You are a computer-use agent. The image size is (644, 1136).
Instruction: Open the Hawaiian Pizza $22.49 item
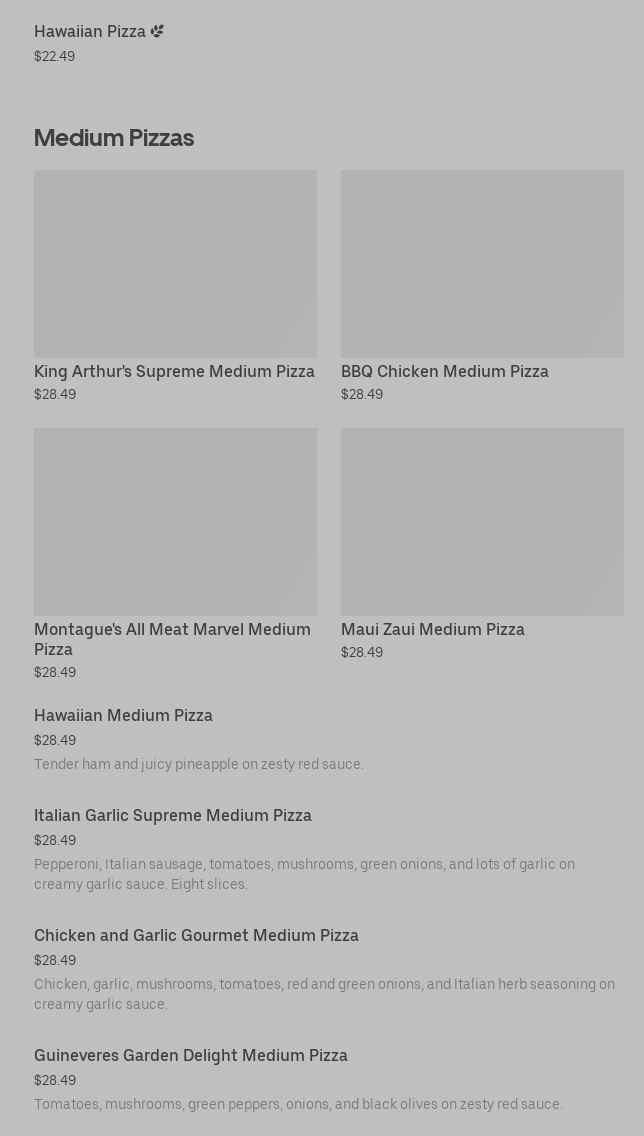tap(90, 32)
